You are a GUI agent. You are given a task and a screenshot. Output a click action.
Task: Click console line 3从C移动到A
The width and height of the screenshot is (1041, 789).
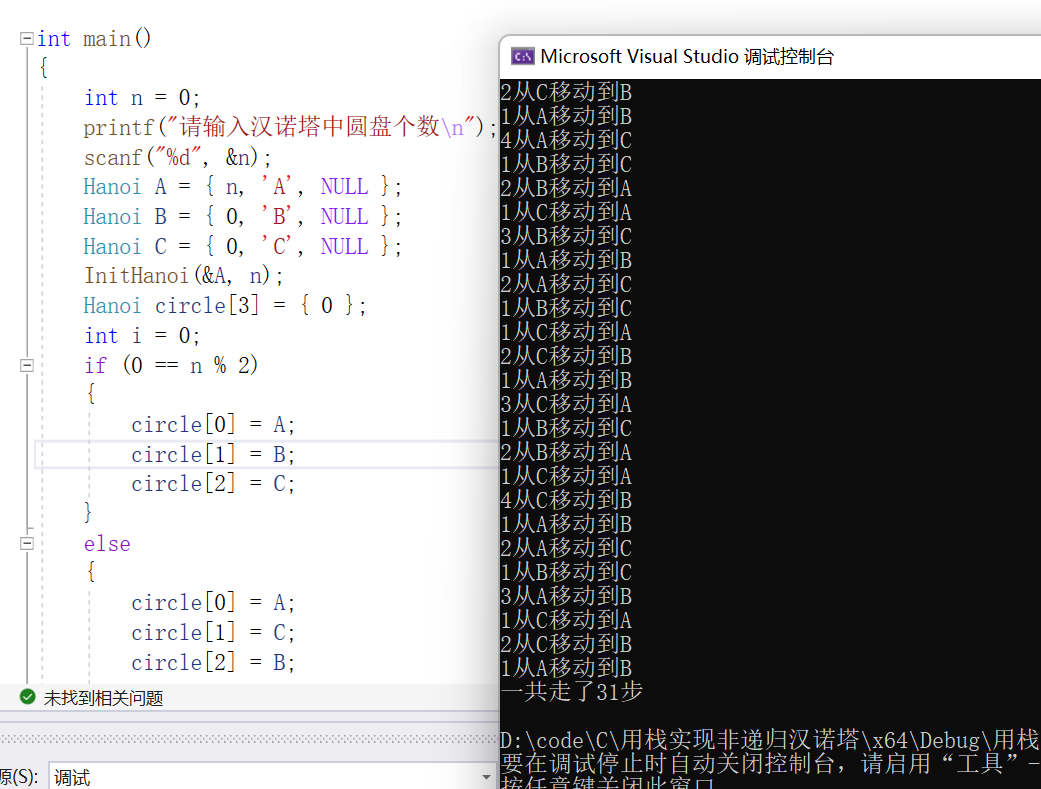tap(566, 404)
